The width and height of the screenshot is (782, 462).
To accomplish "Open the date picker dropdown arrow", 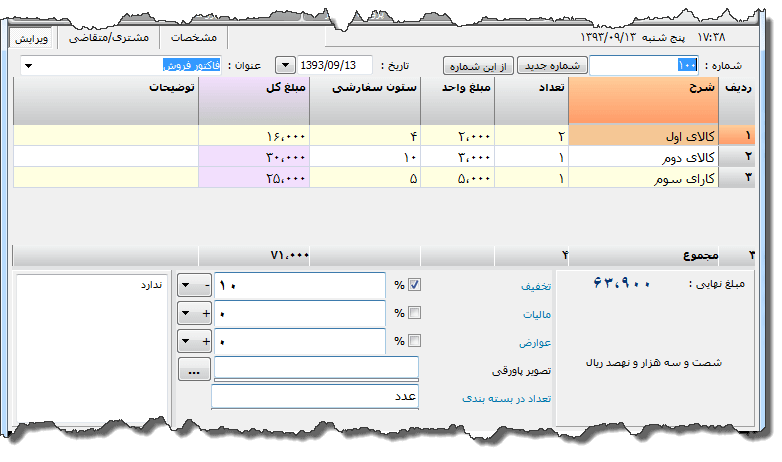I will pos(284,65).
